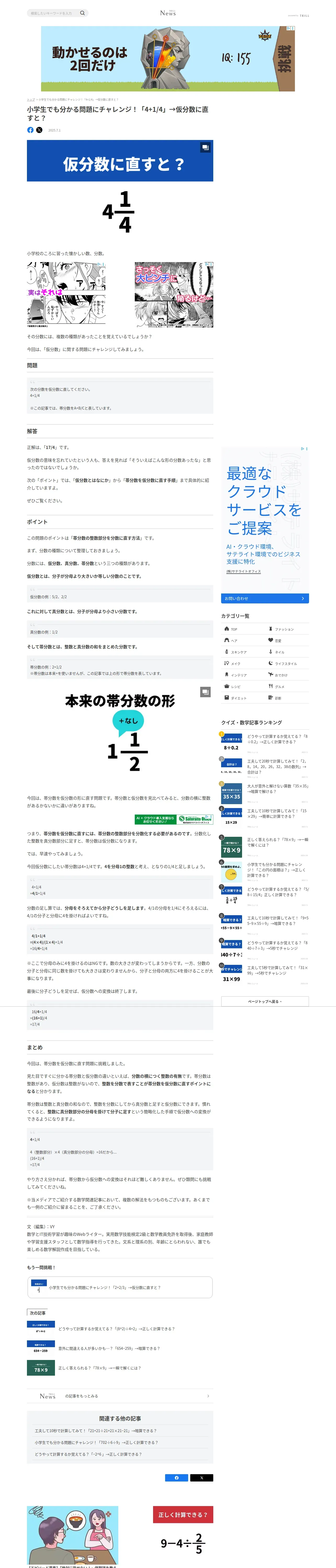
Task: Open the トップ breadcrumb link
Action: pyautogui.click(x=31, y=99)
